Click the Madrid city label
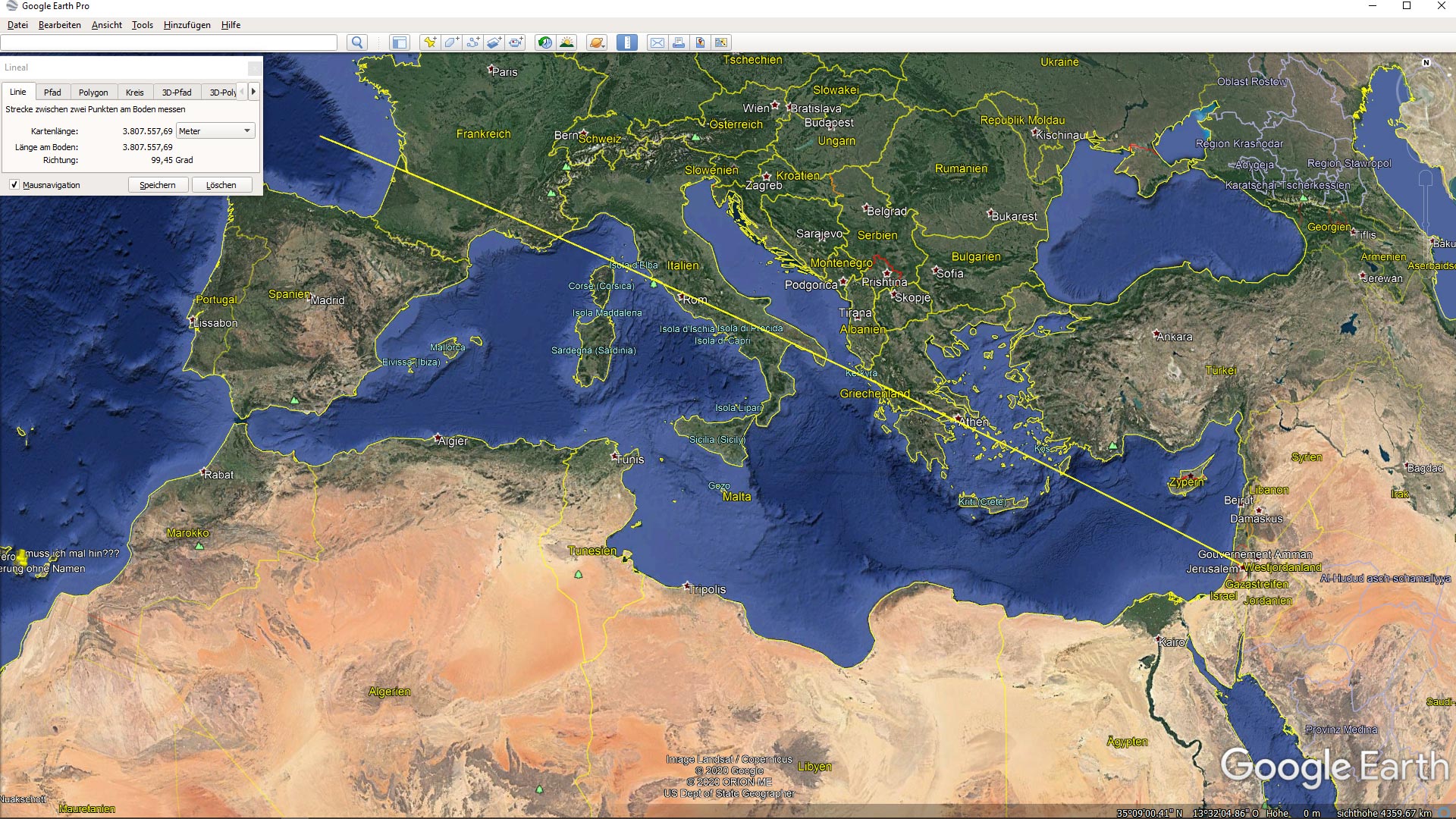The height and width of the screenshot is (819, 1456). coord(328,300)
